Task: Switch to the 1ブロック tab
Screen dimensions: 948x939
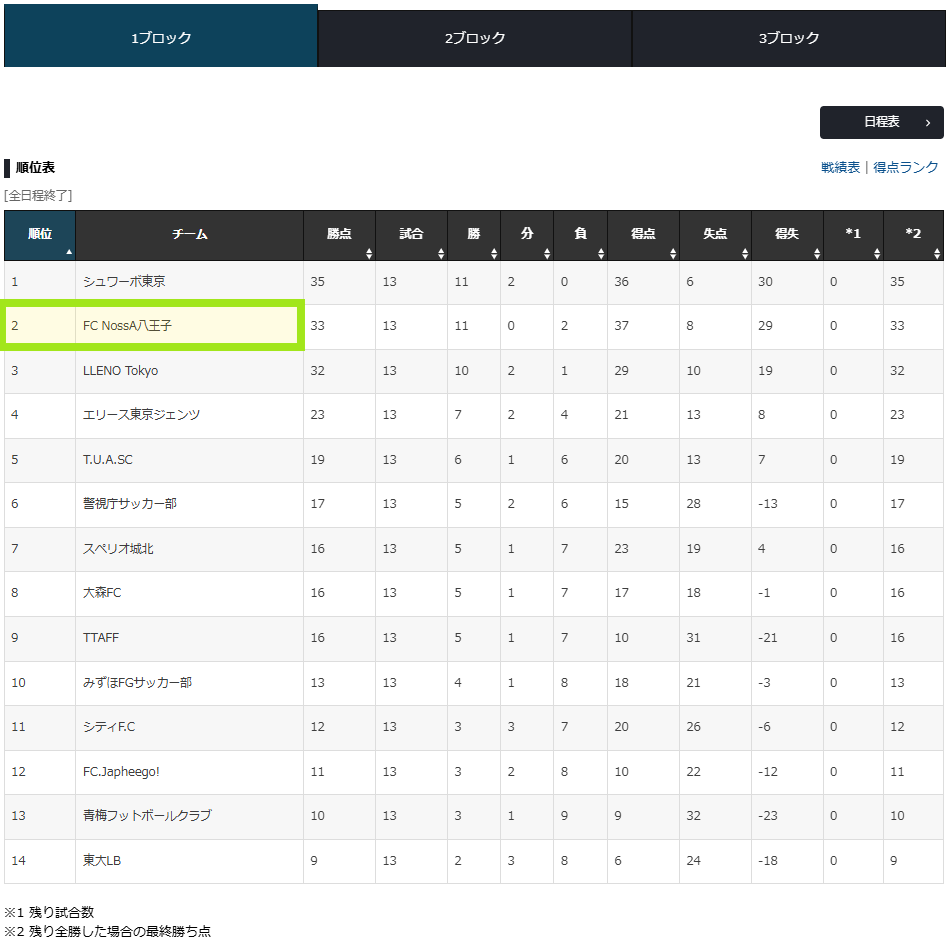Action: coord(161,38)
